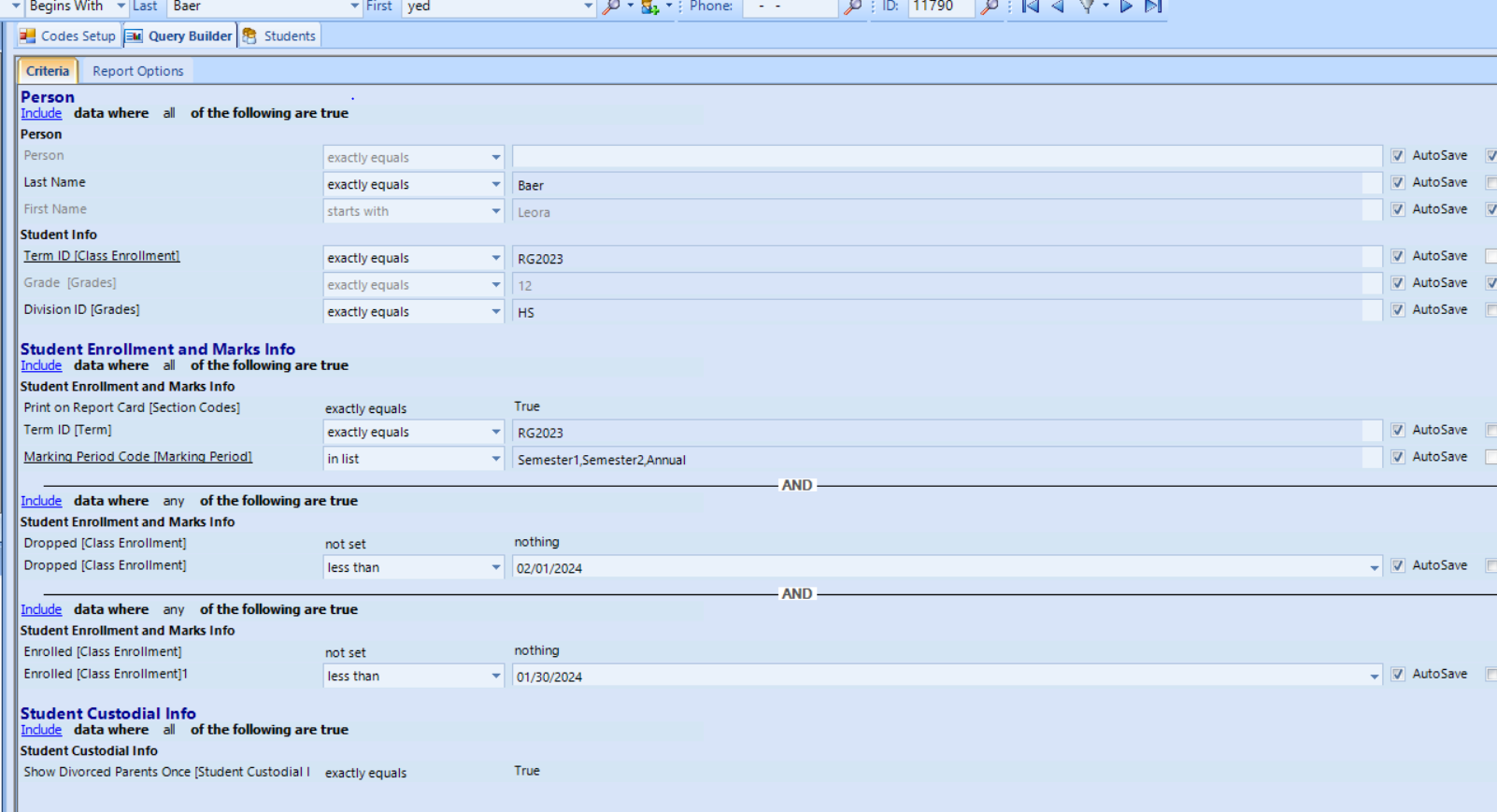The width and height of the screenshot is (1497, 812).
Task: Click the Marking Period Code [Marking Period] link
Action: click(138, 457)
